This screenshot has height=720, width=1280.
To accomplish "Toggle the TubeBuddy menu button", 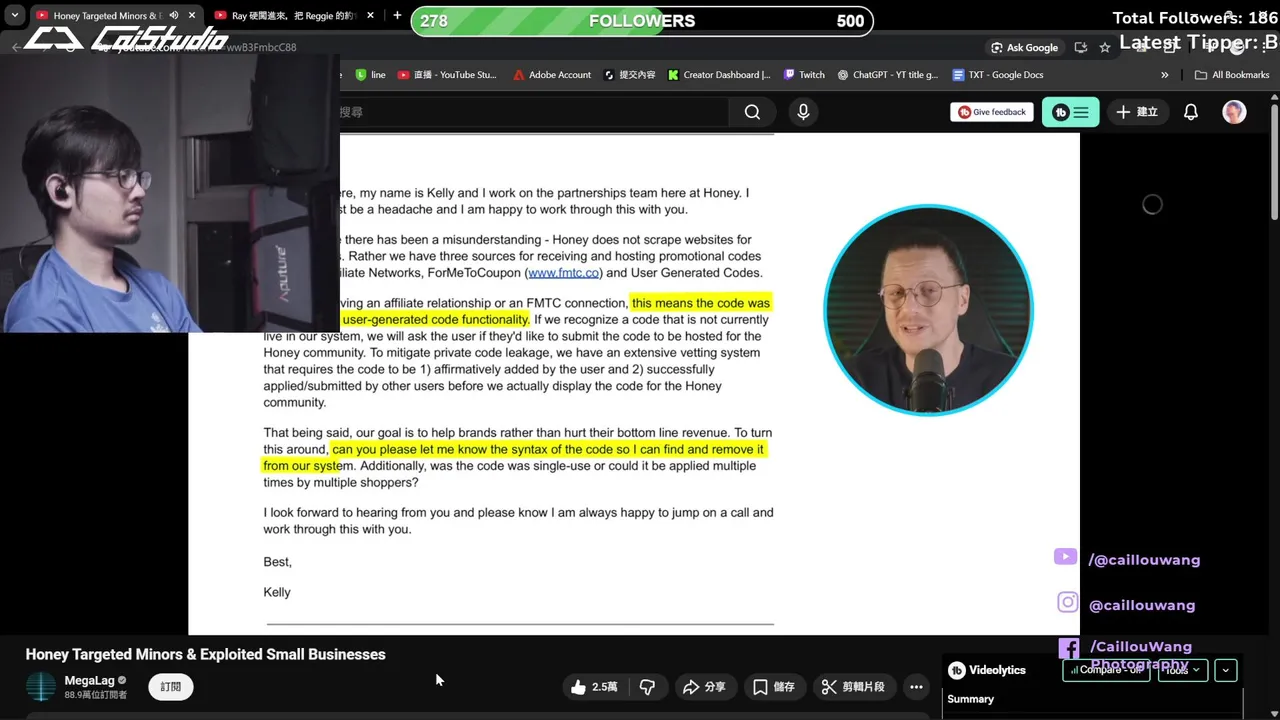I will (x=1071, y=112).
